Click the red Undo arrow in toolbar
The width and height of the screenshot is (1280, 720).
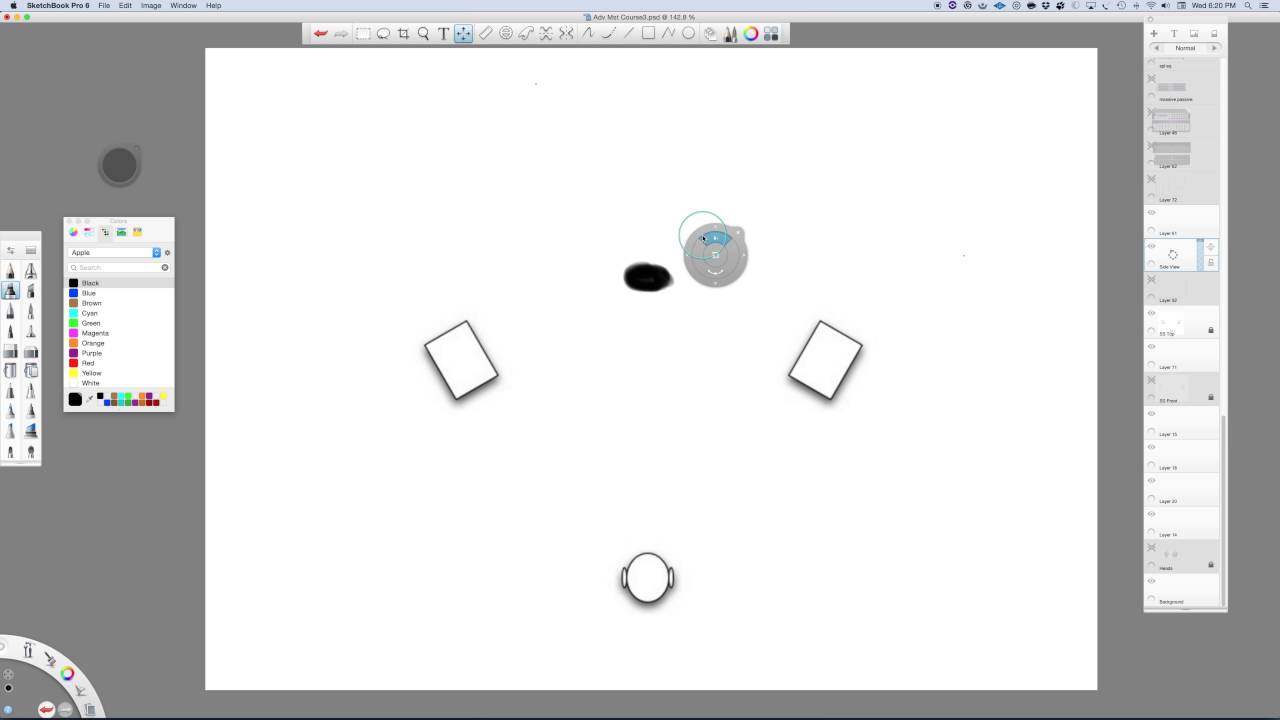[x=321, y=34]
